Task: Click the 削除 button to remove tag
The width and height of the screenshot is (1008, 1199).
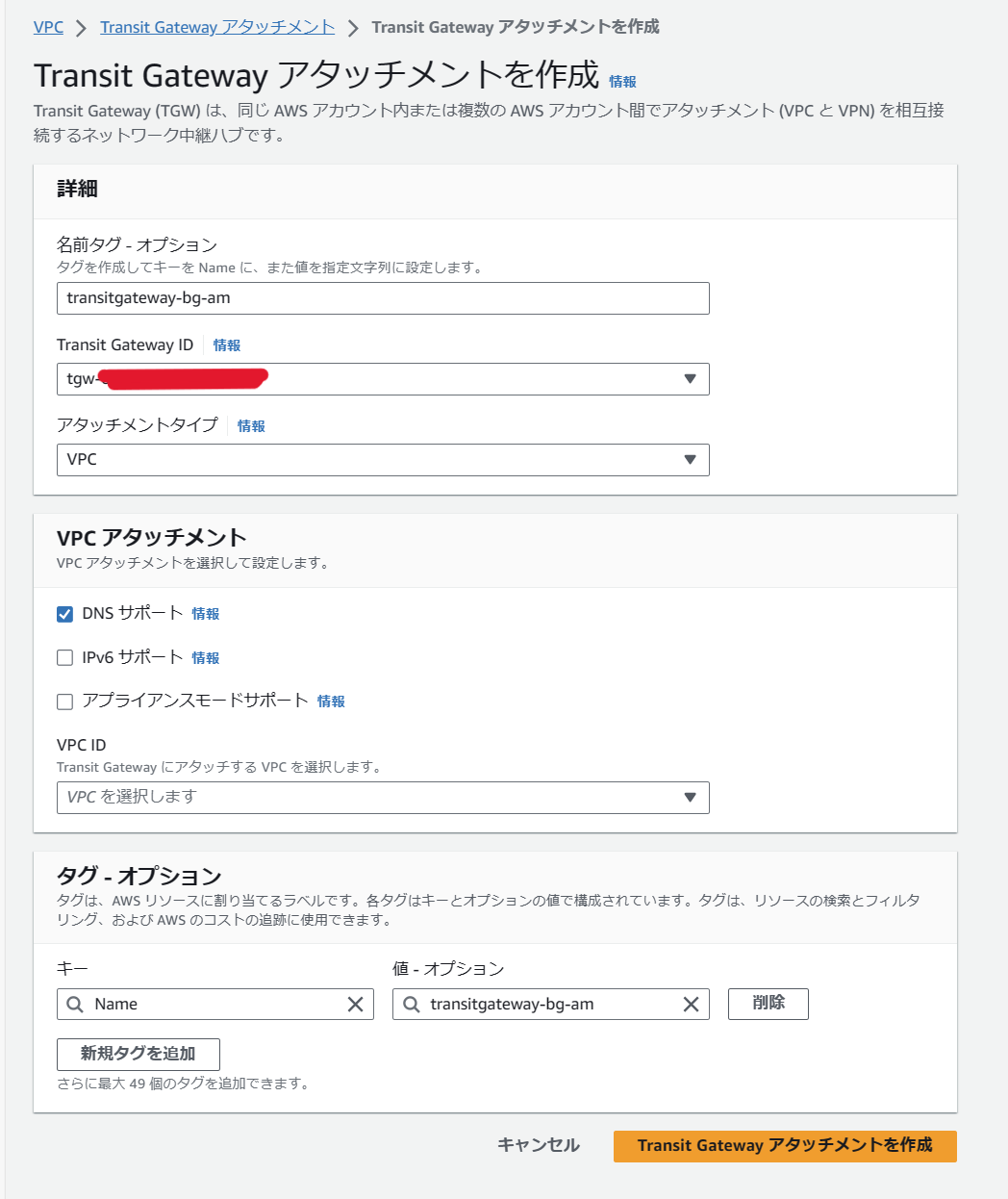Action: 769,1004
